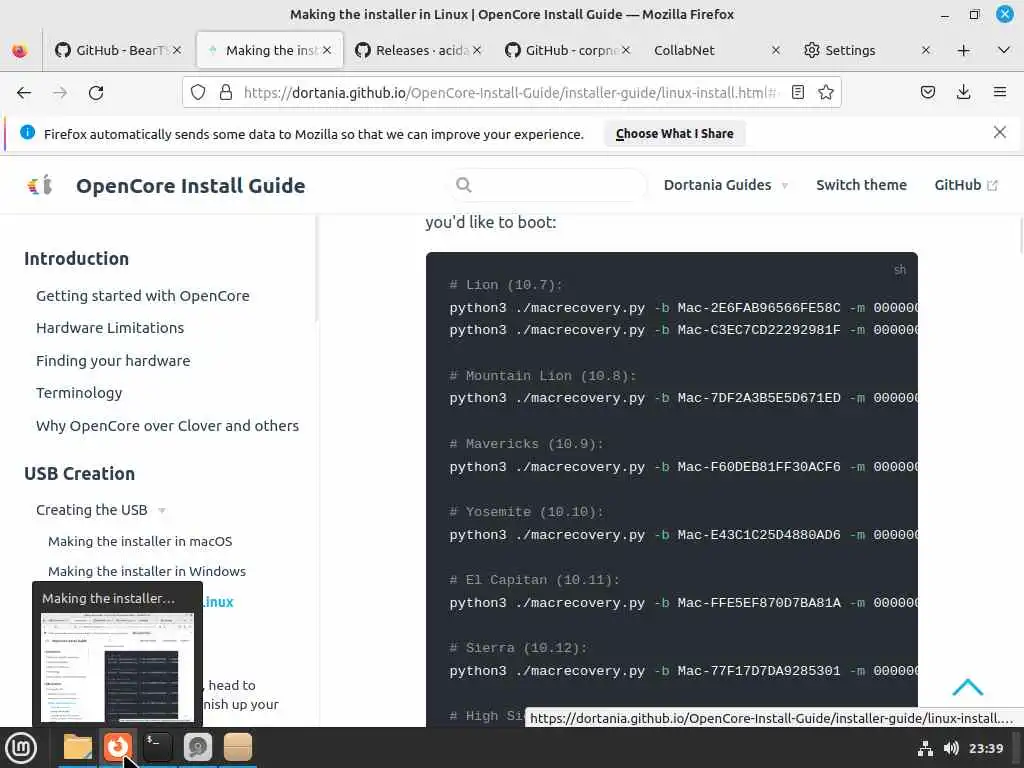Open the Files manager from taskbar
This screenshot has width=1024, height=768.
[78, 747]
